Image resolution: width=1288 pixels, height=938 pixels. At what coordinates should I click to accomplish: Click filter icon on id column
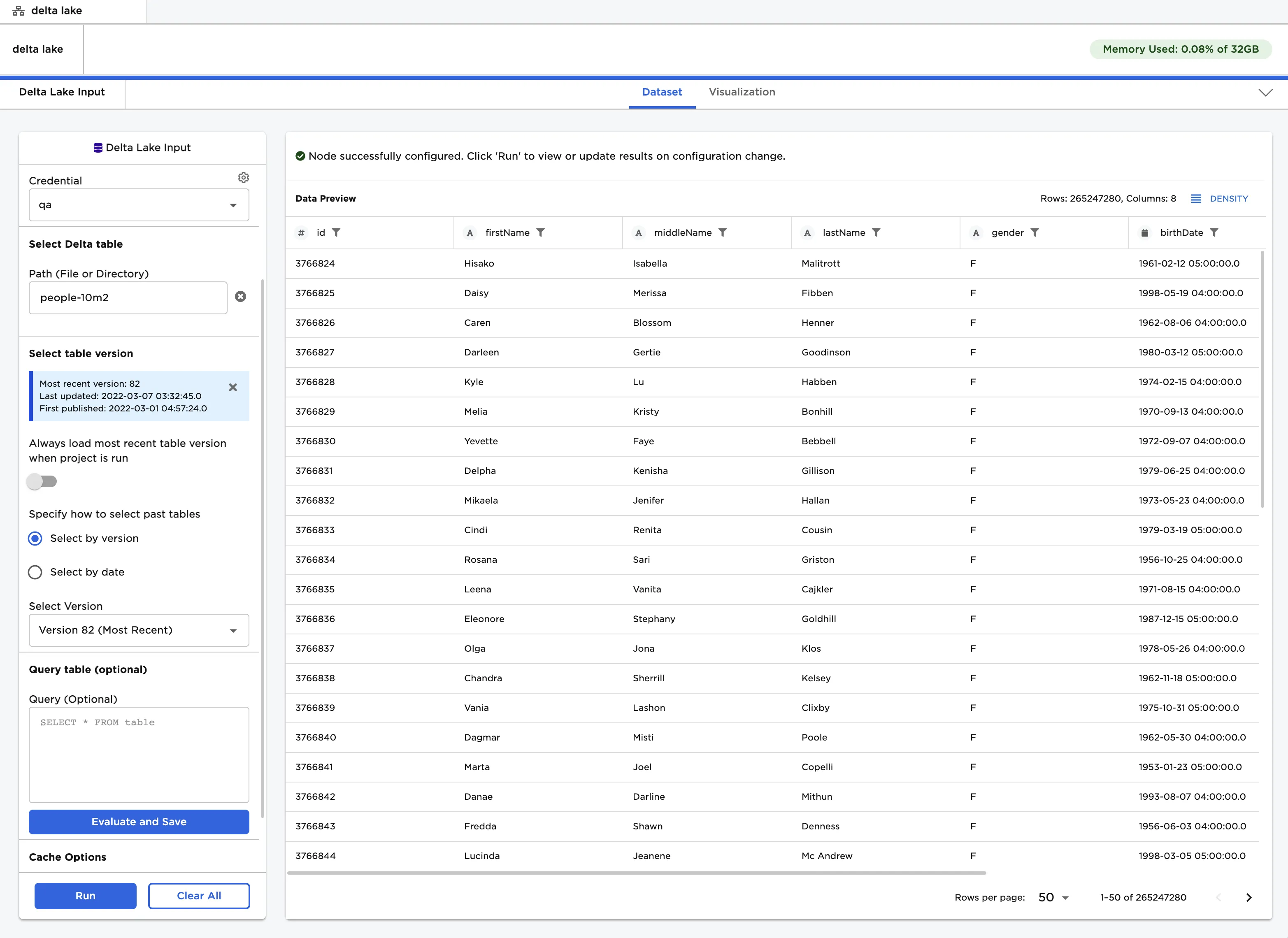pyautogui.click(x=336, y=232)
